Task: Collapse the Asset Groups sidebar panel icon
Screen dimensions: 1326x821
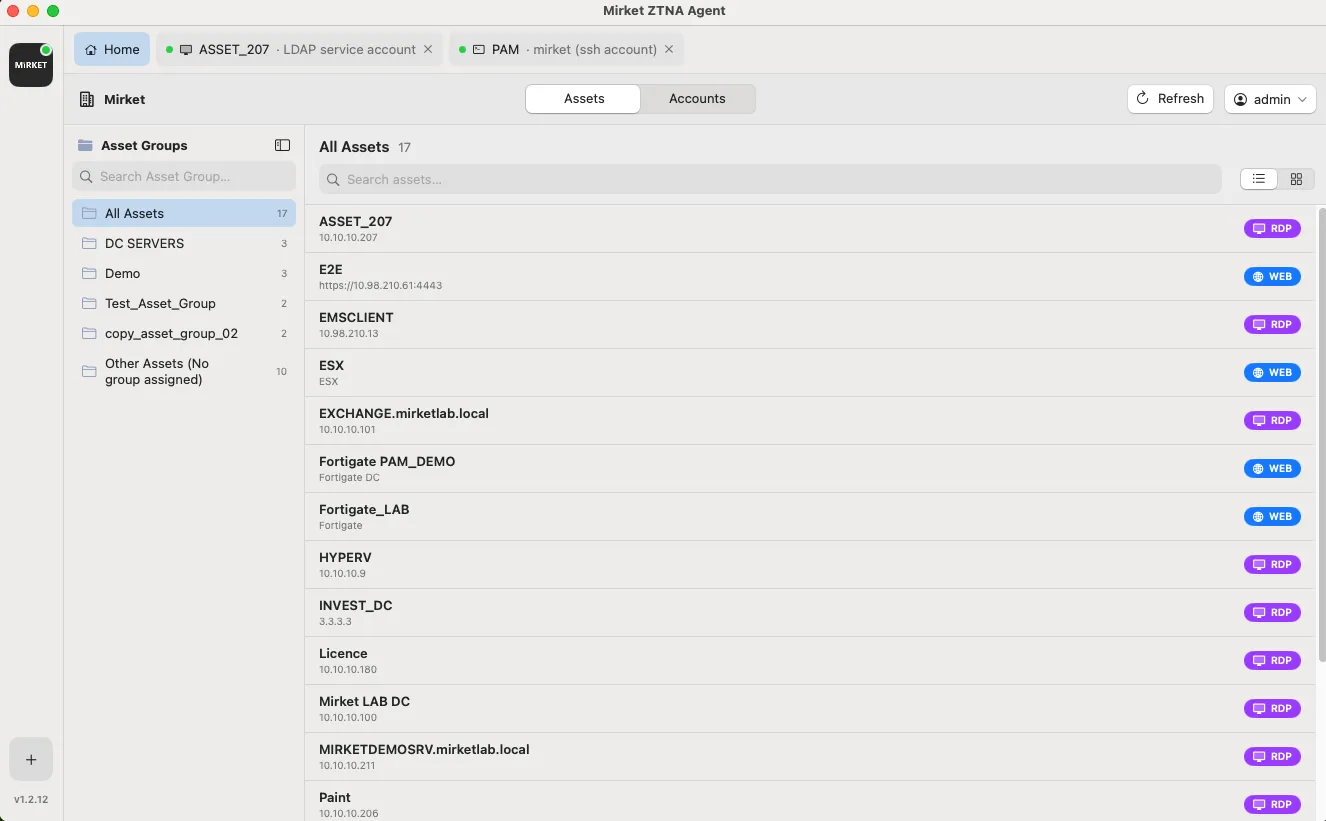Action: (x=282, y=145)
